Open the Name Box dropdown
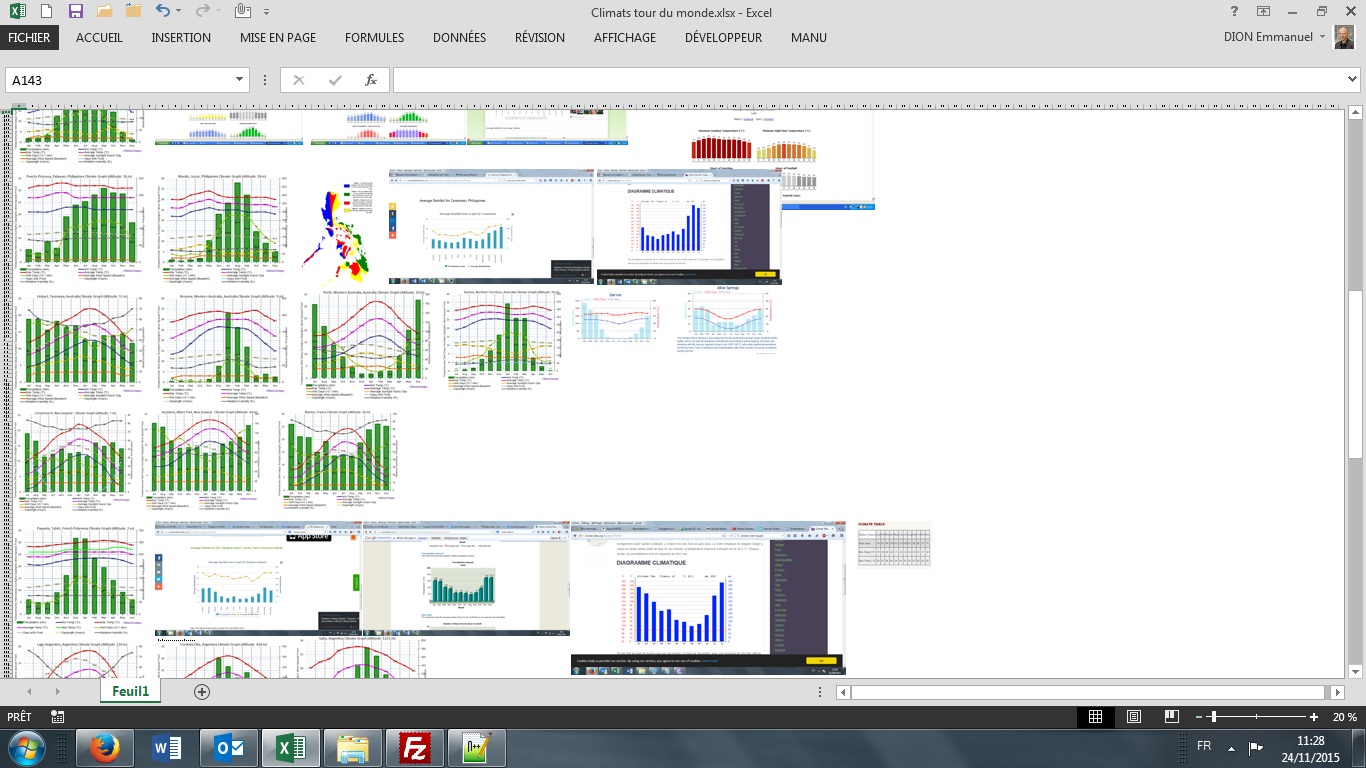This screenshot has height=768, width=1366. (x=240, y=80)
